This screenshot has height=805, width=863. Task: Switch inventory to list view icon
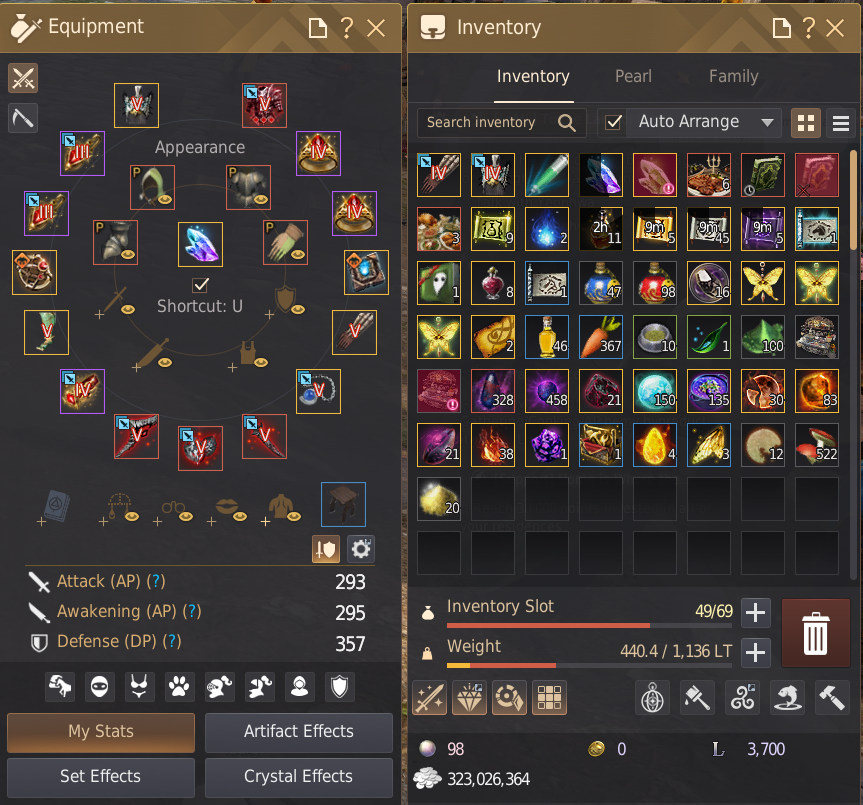coord(840,123)
